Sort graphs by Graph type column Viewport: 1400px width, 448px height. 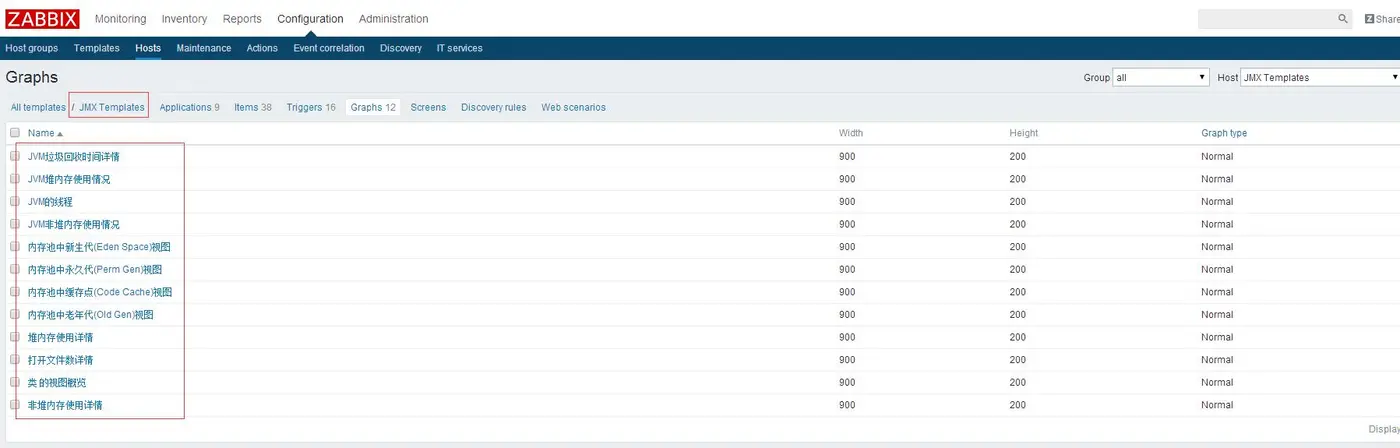1224,133
